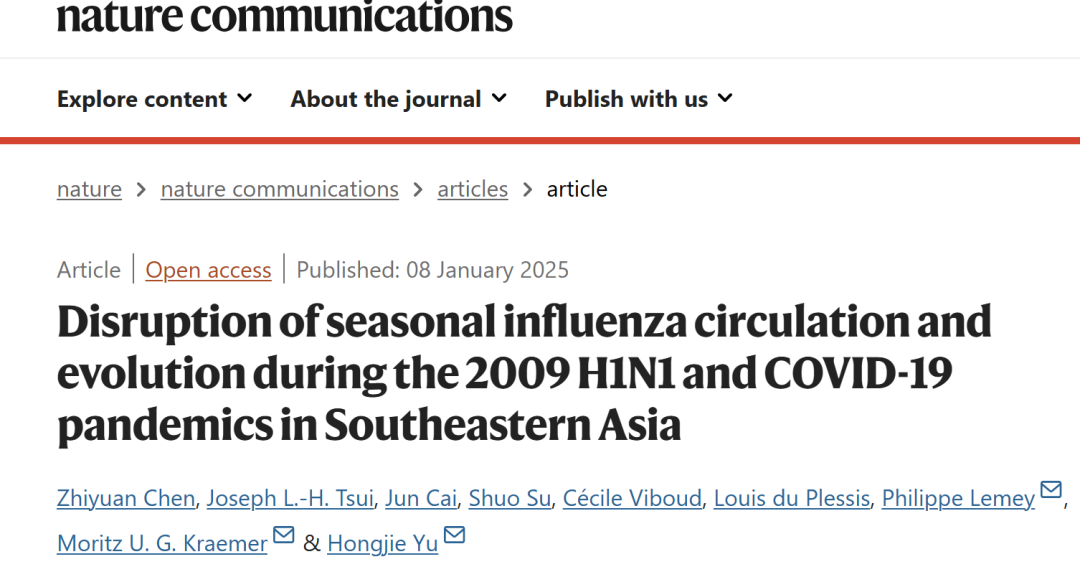Open Shuo Su author link
This screenshot has width=1080, height=577.
coord(510,498)
